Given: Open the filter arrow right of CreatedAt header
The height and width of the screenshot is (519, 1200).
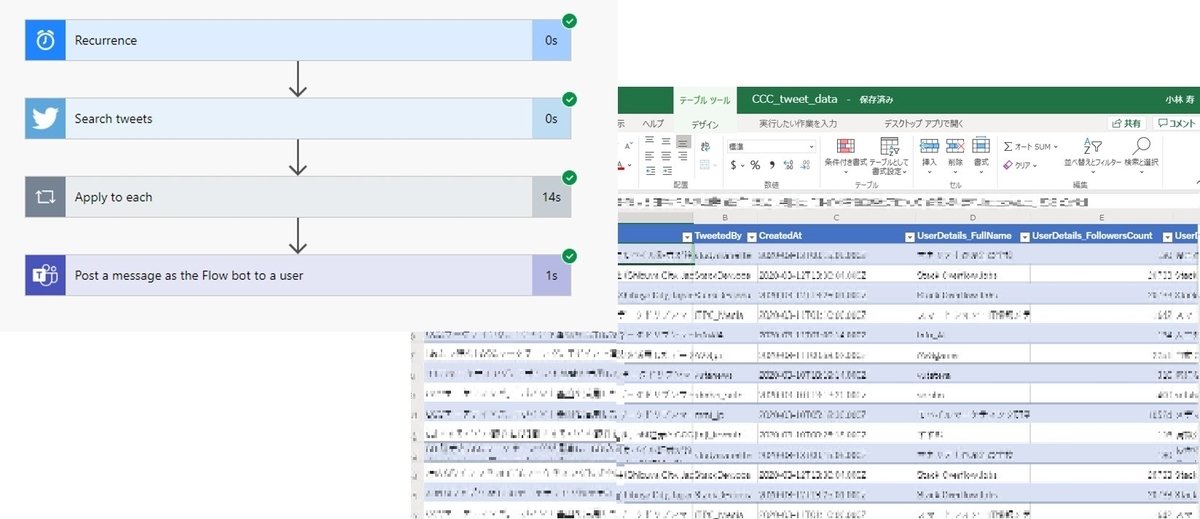Looking at the screenshot, I should click(x=909, y=236).
